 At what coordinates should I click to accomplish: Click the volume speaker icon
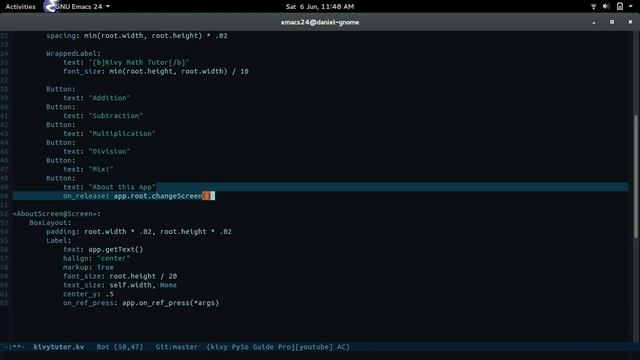606,7
